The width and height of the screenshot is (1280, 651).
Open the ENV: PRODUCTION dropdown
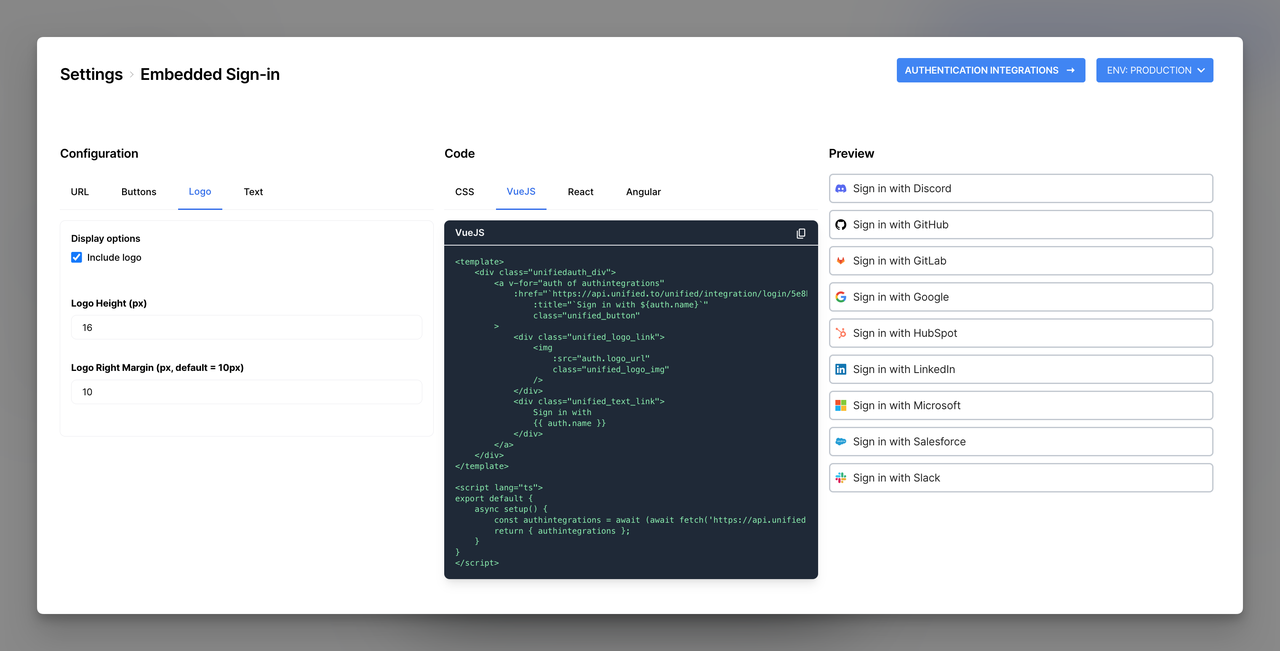(x=1155, y=70)
